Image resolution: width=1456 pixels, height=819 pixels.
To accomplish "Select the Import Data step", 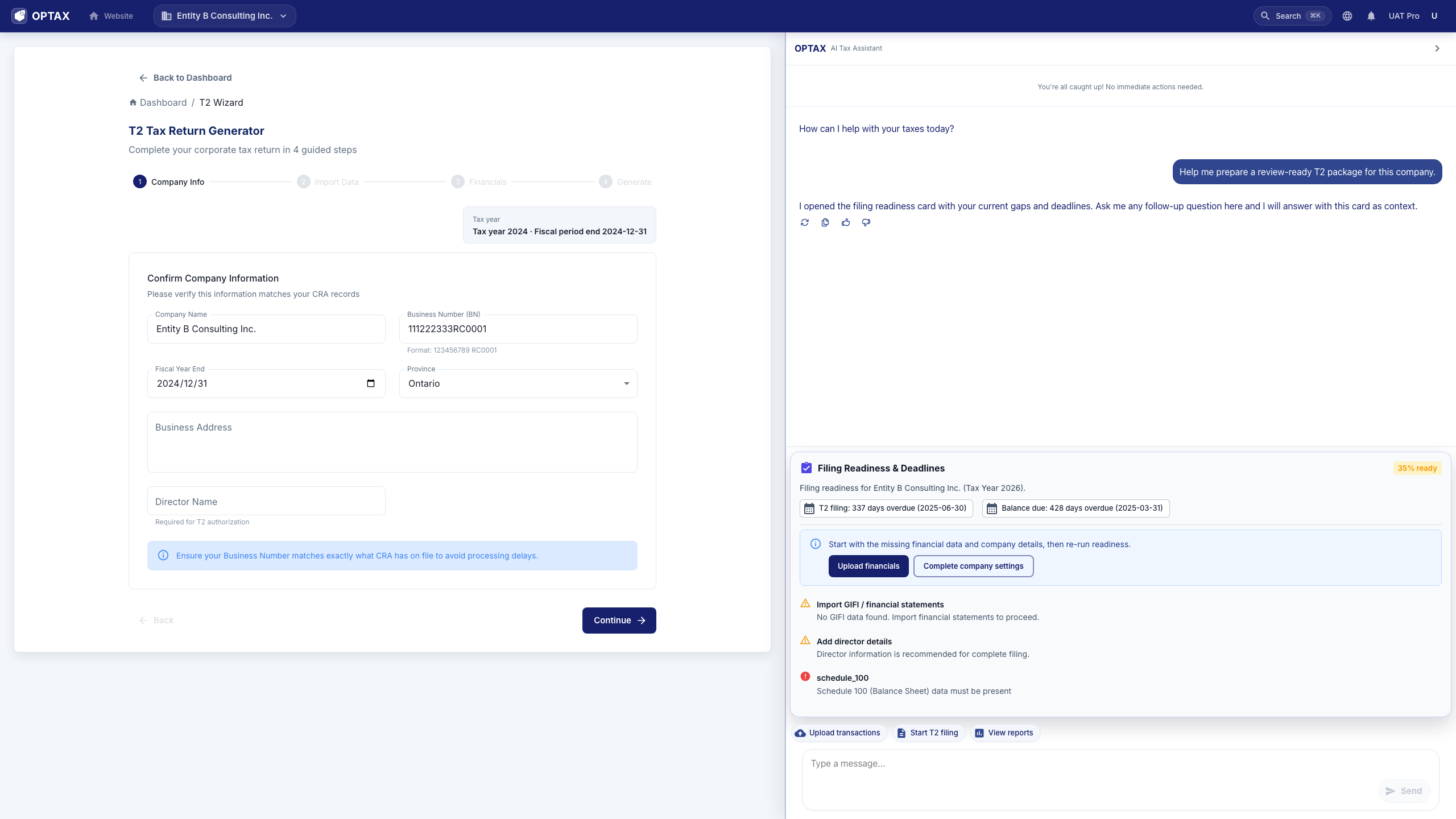I will click(x=328, y=182).
